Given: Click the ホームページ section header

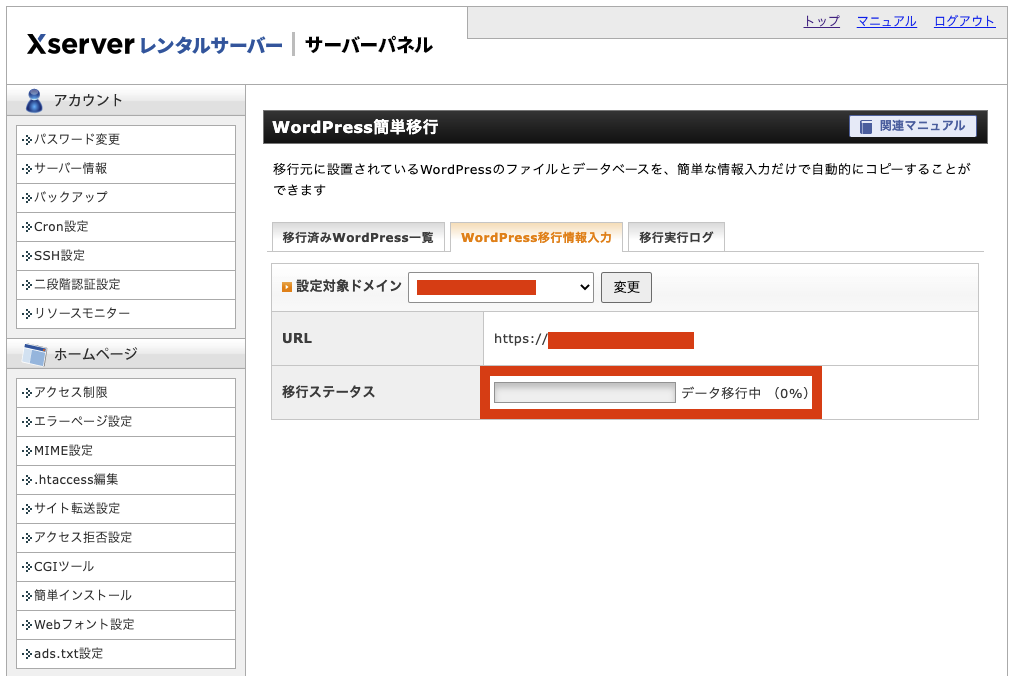Looking at the screenshot, I should click(126, 354).
